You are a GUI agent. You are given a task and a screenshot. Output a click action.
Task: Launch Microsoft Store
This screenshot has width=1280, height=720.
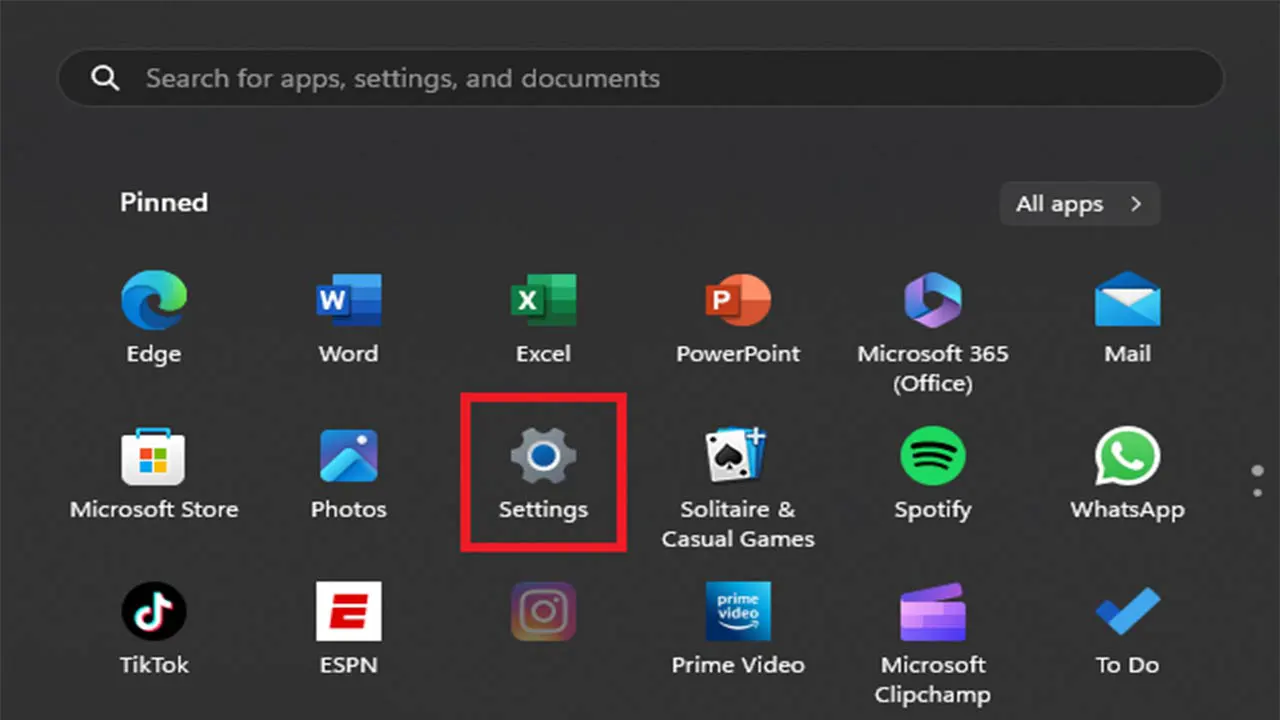(153, 458)
